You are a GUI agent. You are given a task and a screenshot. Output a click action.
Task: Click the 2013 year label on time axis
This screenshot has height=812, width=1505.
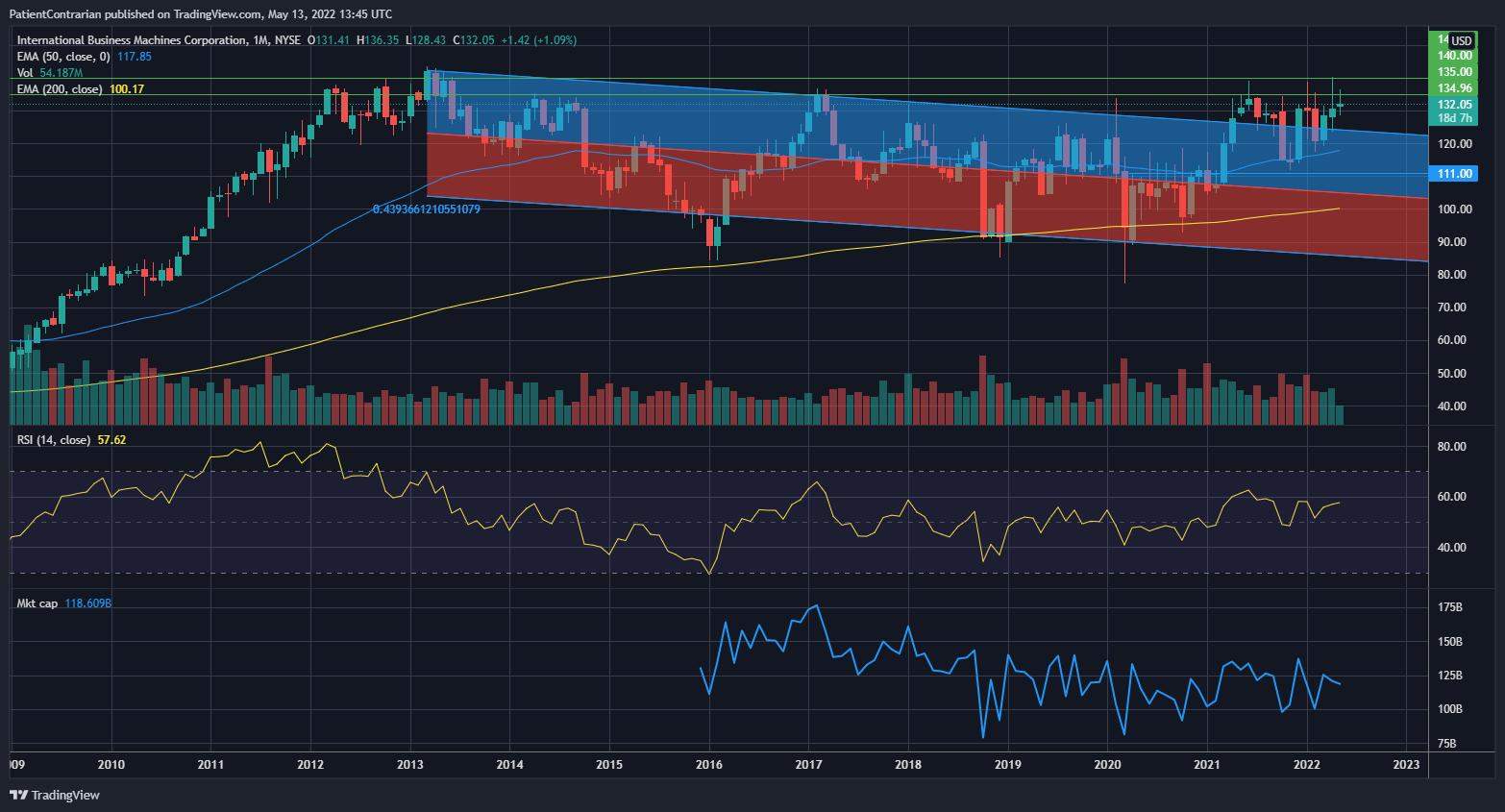[x=410, y=765]
